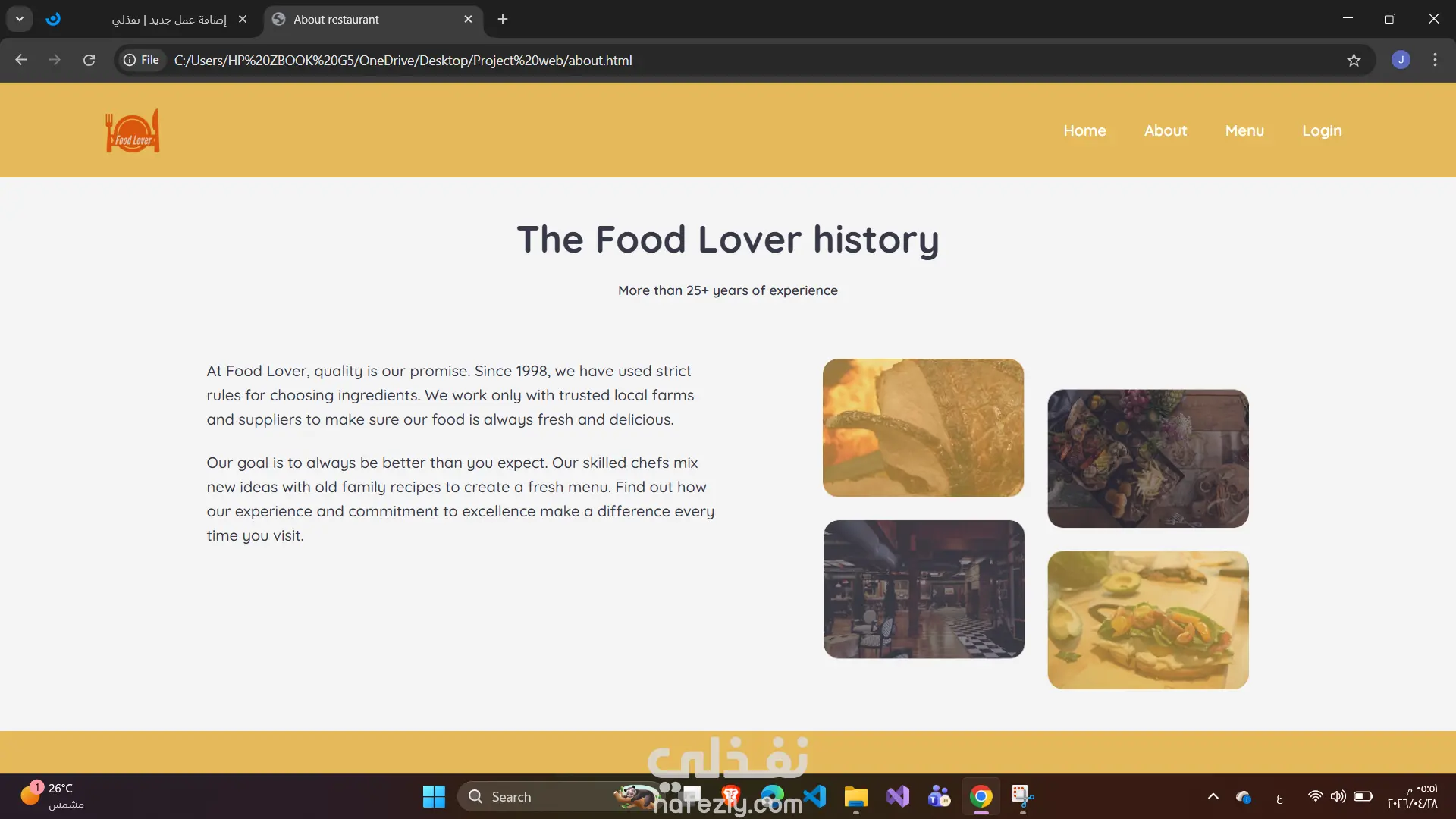Viewport: 1456px width, 819px height.
Task: Click the heading "The Food Lover history"
Action: [728, 240]
